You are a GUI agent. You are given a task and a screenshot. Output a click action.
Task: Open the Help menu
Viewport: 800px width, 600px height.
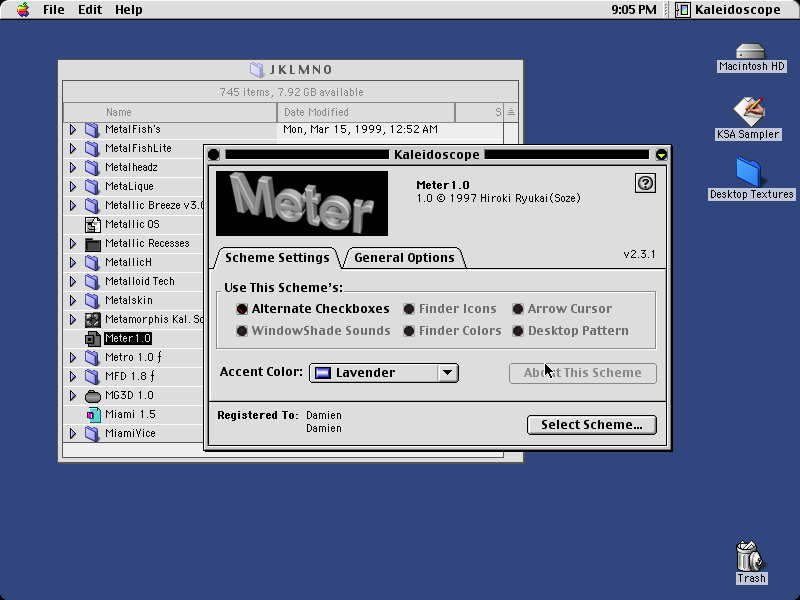pos(129,10)
